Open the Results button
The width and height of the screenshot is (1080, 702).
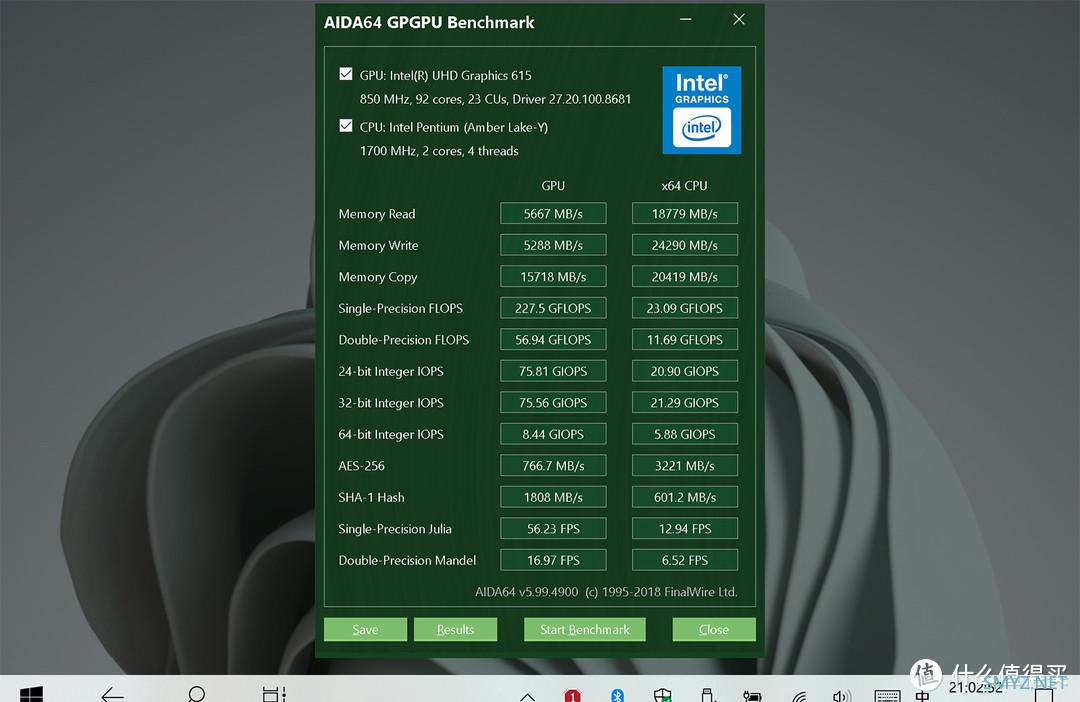[455, 629]
